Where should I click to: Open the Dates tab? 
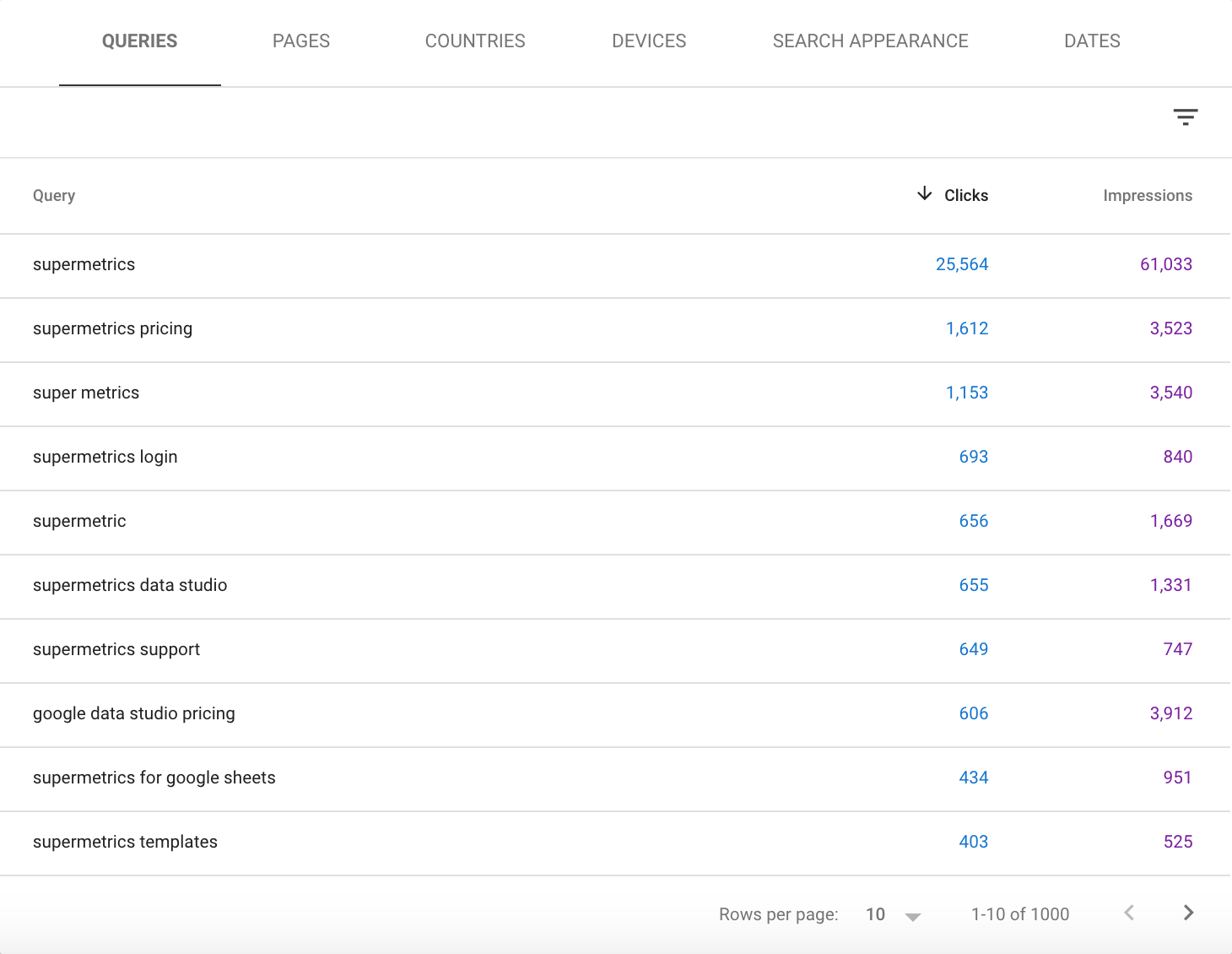tap(1091, 41)
